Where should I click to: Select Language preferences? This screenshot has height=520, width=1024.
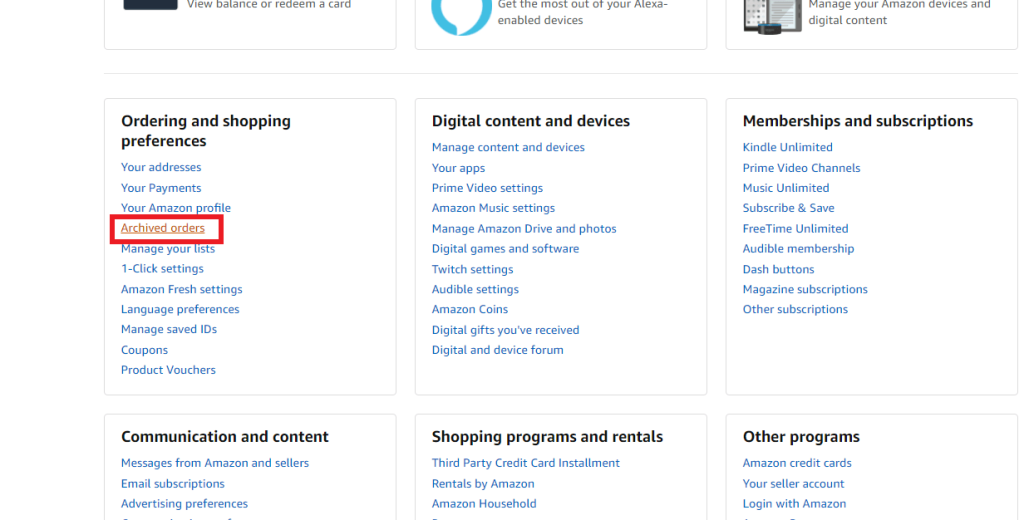180,310
